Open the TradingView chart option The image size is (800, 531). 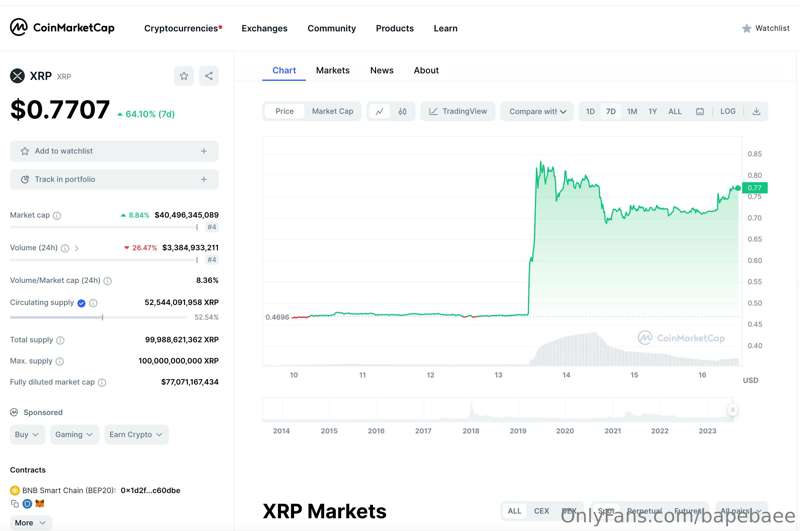click(x=458, y=111)
